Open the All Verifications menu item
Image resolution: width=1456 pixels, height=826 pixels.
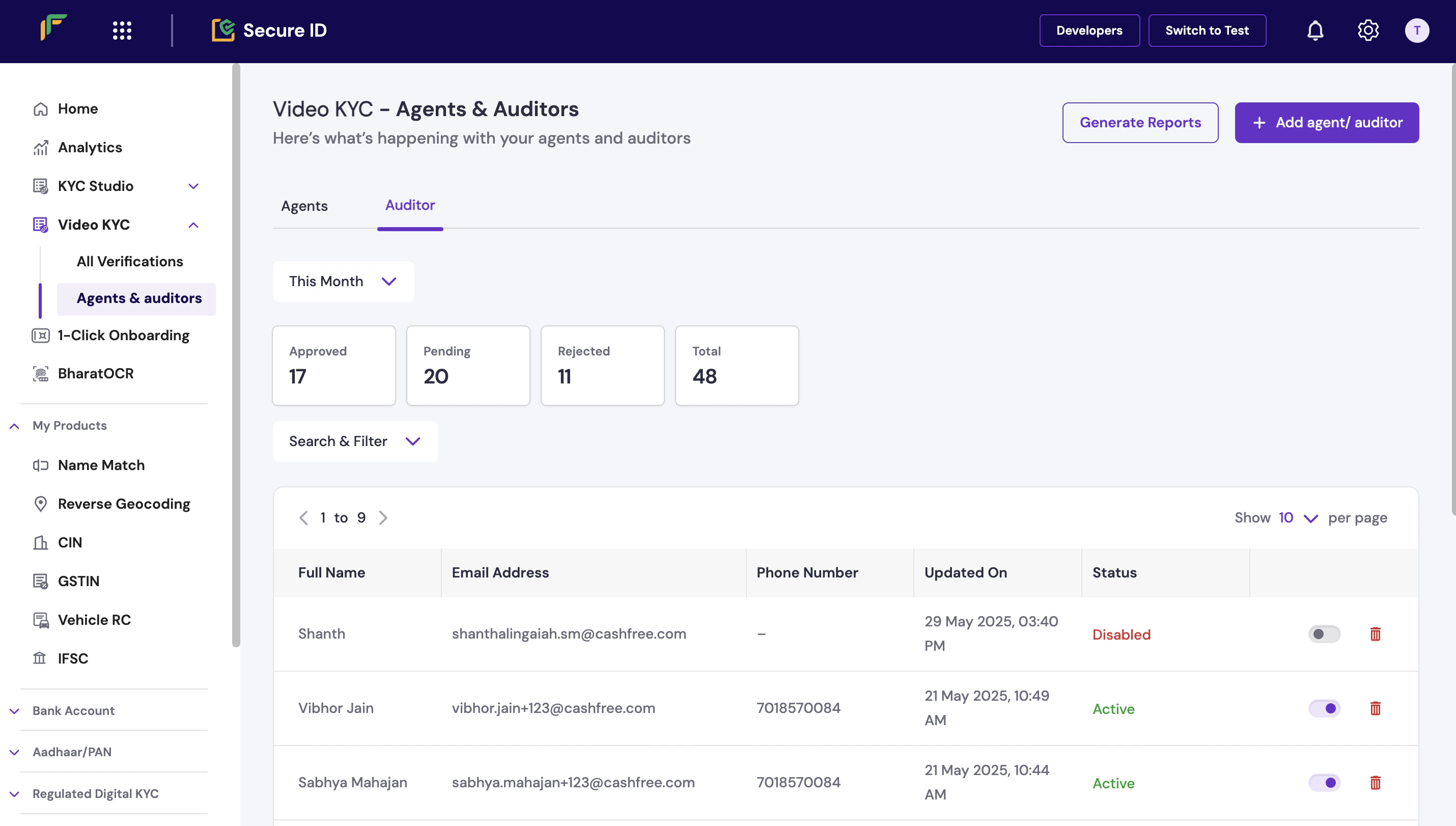[129, 261]
